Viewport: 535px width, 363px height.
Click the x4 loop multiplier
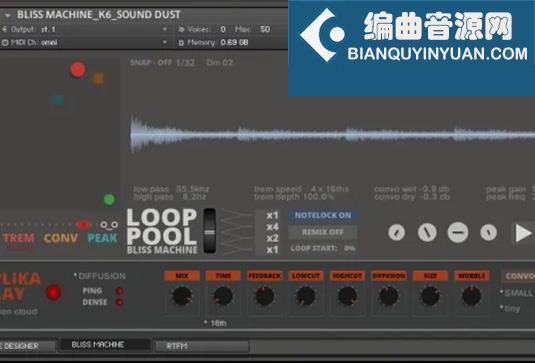(x=272, y=227)
